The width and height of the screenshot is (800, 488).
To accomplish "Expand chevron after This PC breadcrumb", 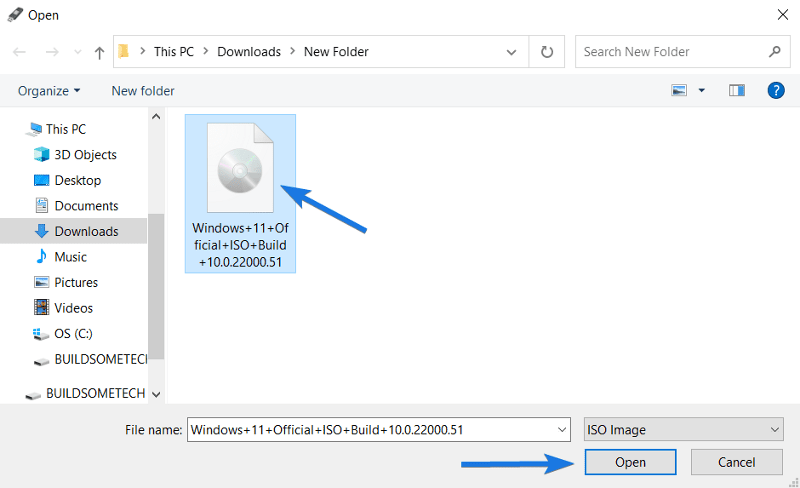I will coord(206,51).
